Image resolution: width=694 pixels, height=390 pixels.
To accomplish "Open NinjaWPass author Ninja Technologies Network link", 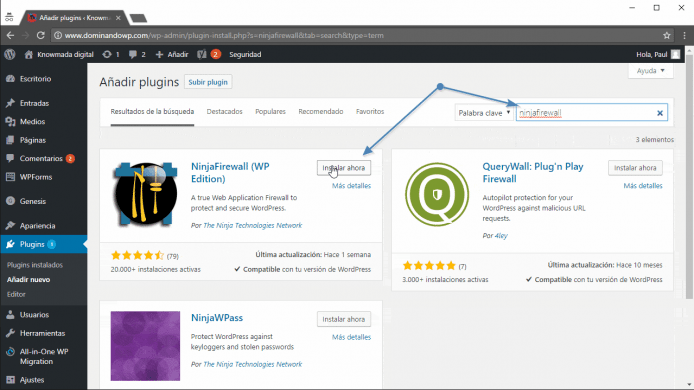I will click(252, 364).
